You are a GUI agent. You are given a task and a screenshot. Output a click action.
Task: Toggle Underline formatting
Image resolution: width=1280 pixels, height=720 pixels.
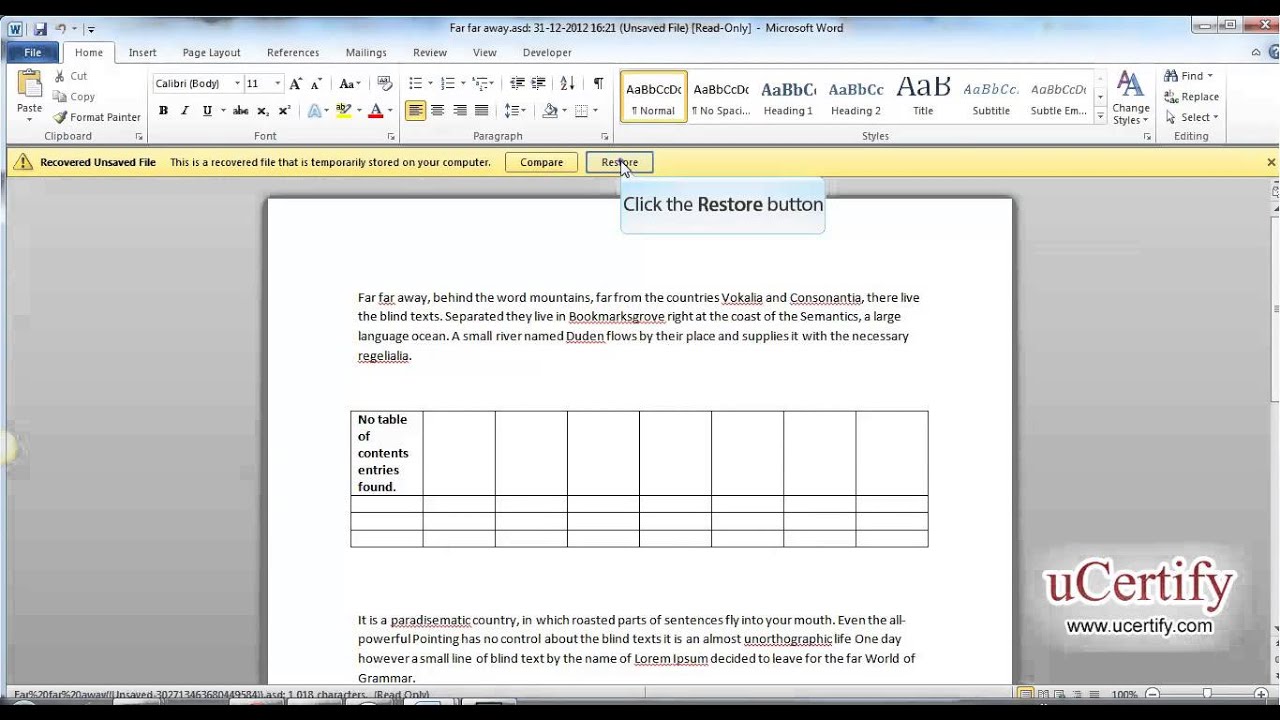point(207,111)
